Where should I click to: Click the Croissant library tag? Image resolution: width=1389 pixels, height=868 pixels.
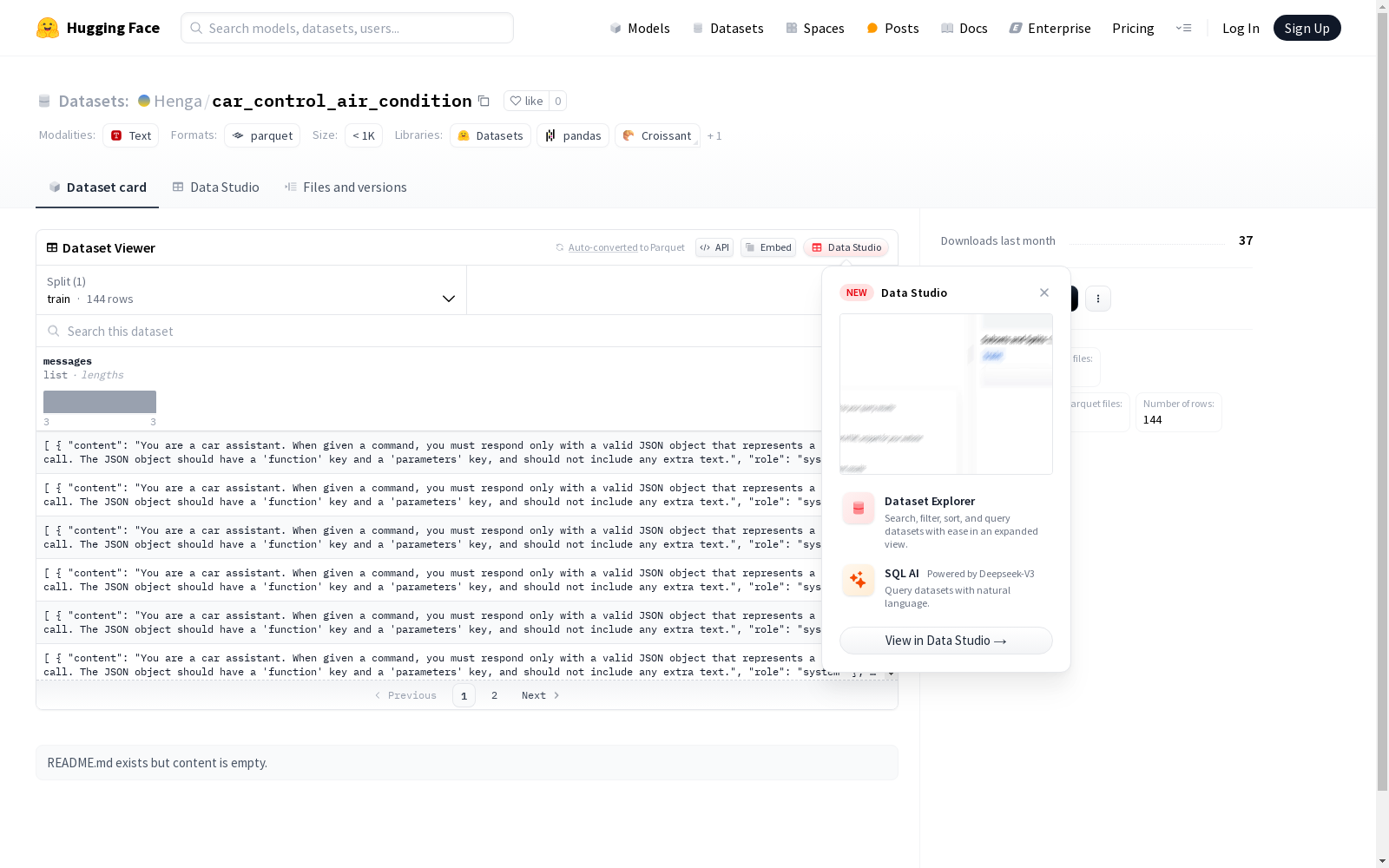pyautogui.click(x=657, y=135)
